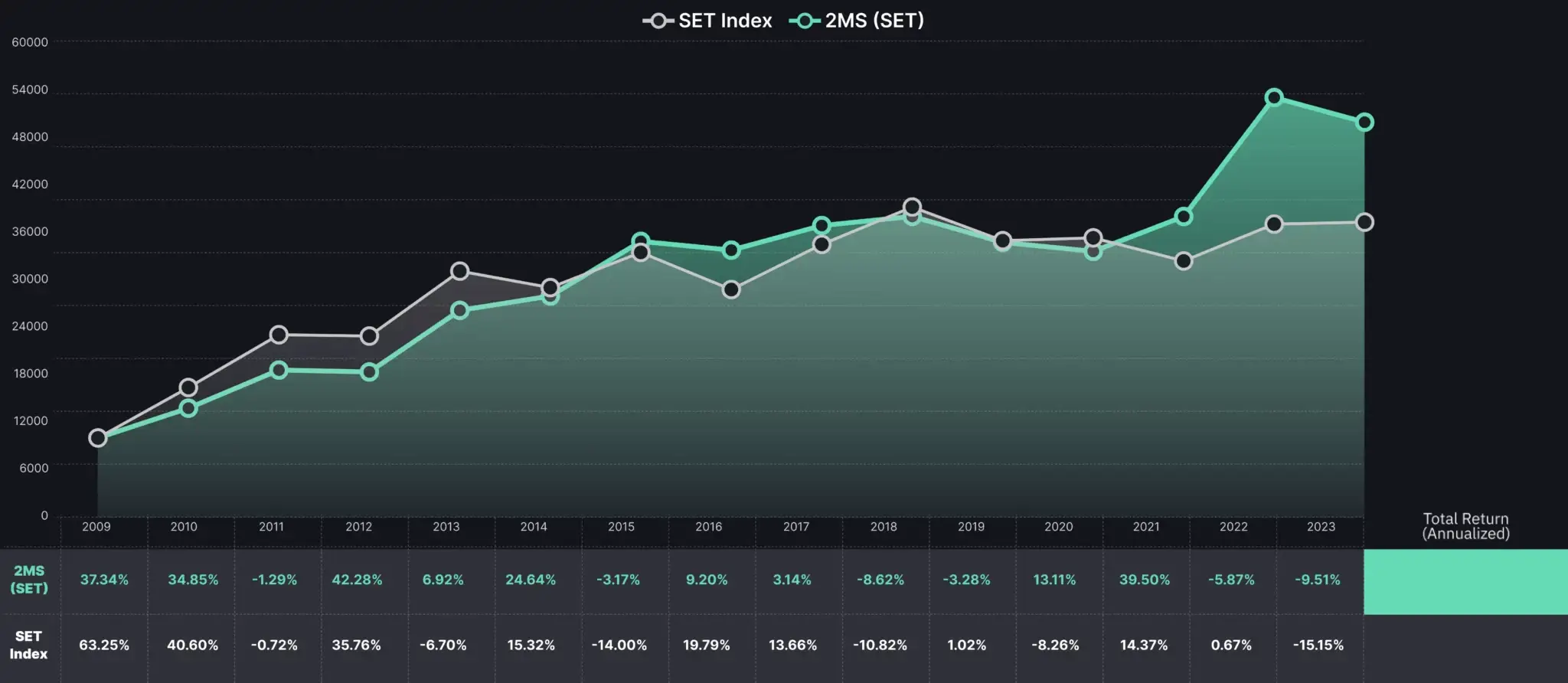1568x683 pixels.
Task: Click the 60000 y-axis label
Action: [30, 42]
